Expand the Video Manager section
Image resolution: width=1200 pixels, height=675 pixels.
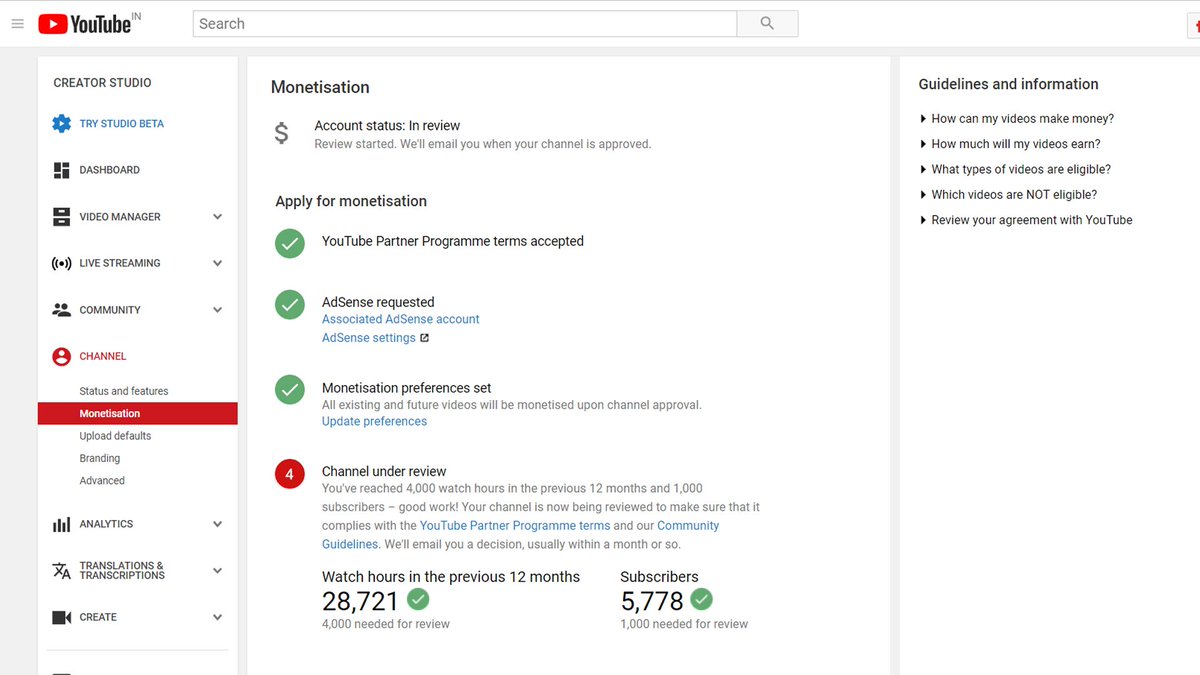pos(217,217)
